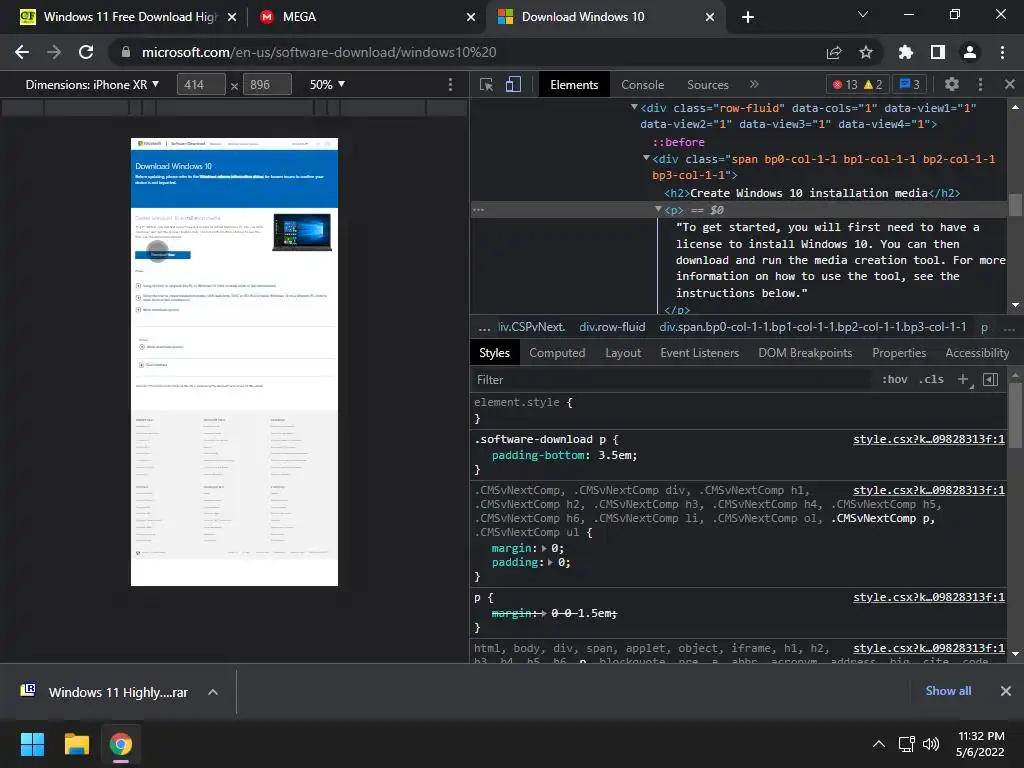The height and width of the screenshot is (768, 1024).
Task: Expand the padding shorthand in .CMSvNextComp rule
Action: coord(551,562)
